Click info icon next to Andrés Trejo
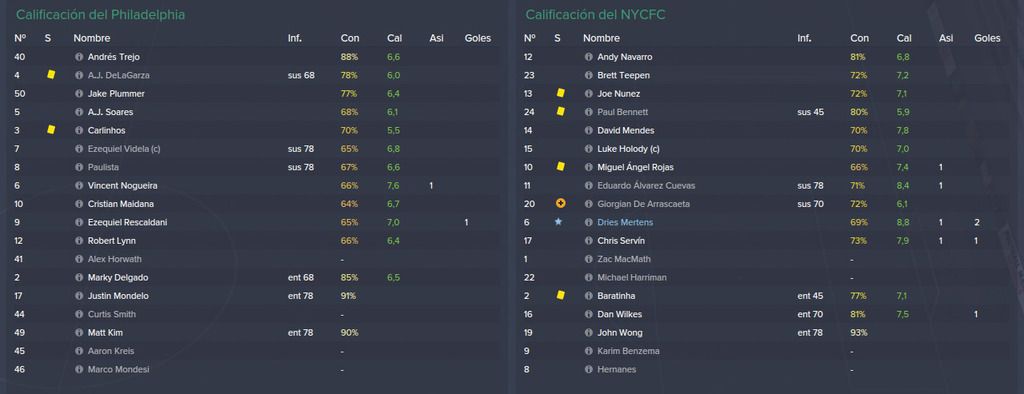Image resolution: width=1024 pixels, height=394 pixels. (79, 57)
